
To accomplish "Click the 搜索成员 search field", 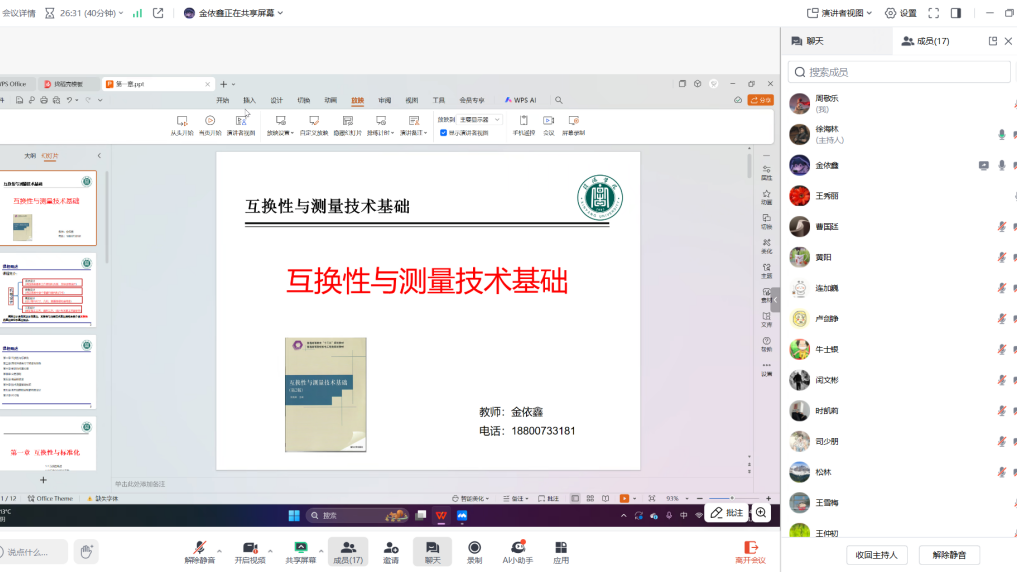I will [899, 72].
